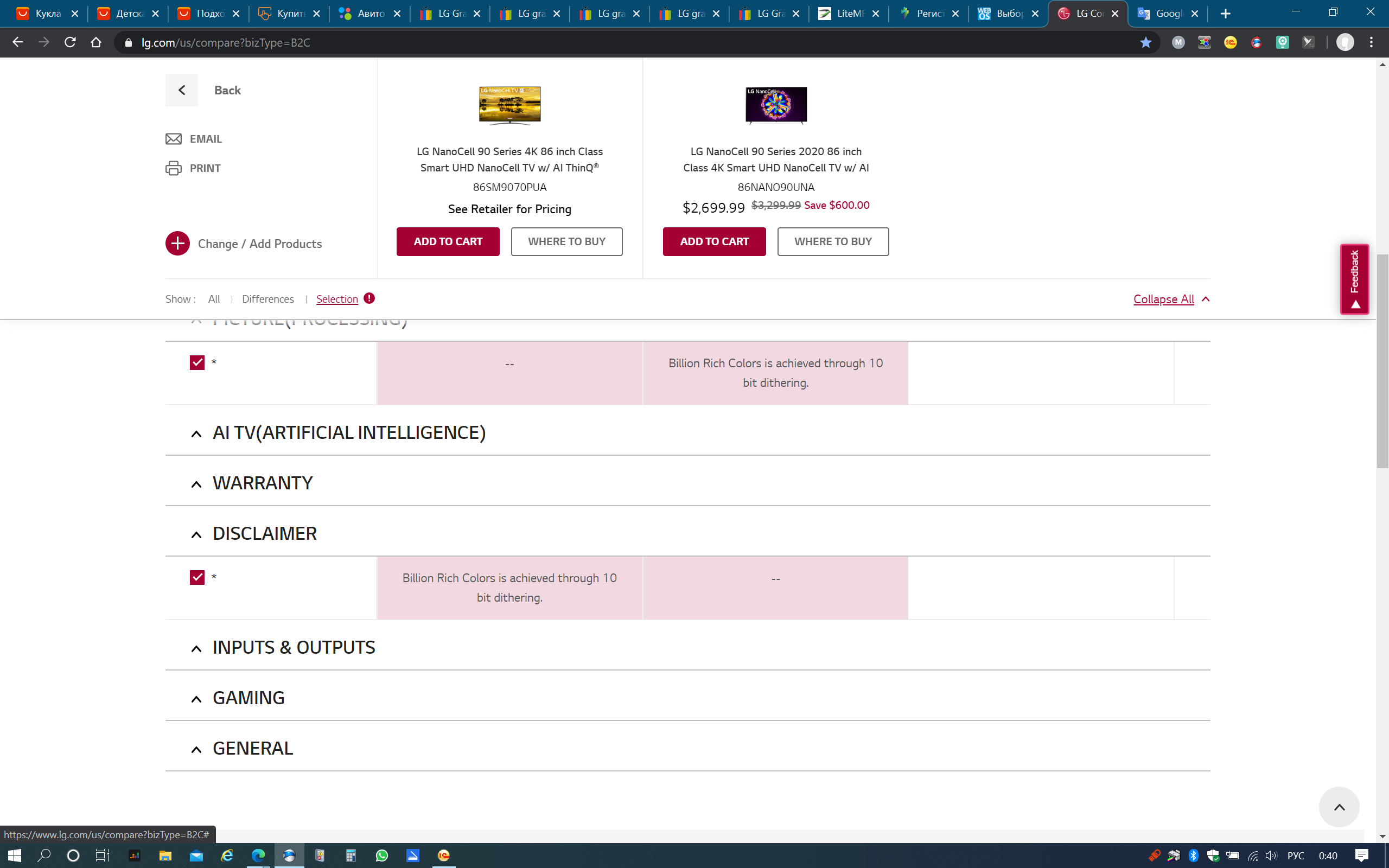Open WhatsApp from the Windows taskbar

(381, 856)
